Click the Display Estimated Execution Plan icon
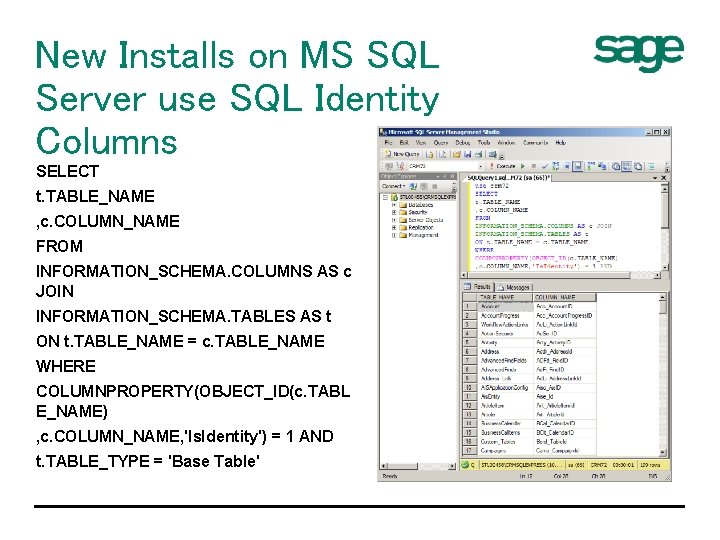720x540 pixels. tap(556, 166)
